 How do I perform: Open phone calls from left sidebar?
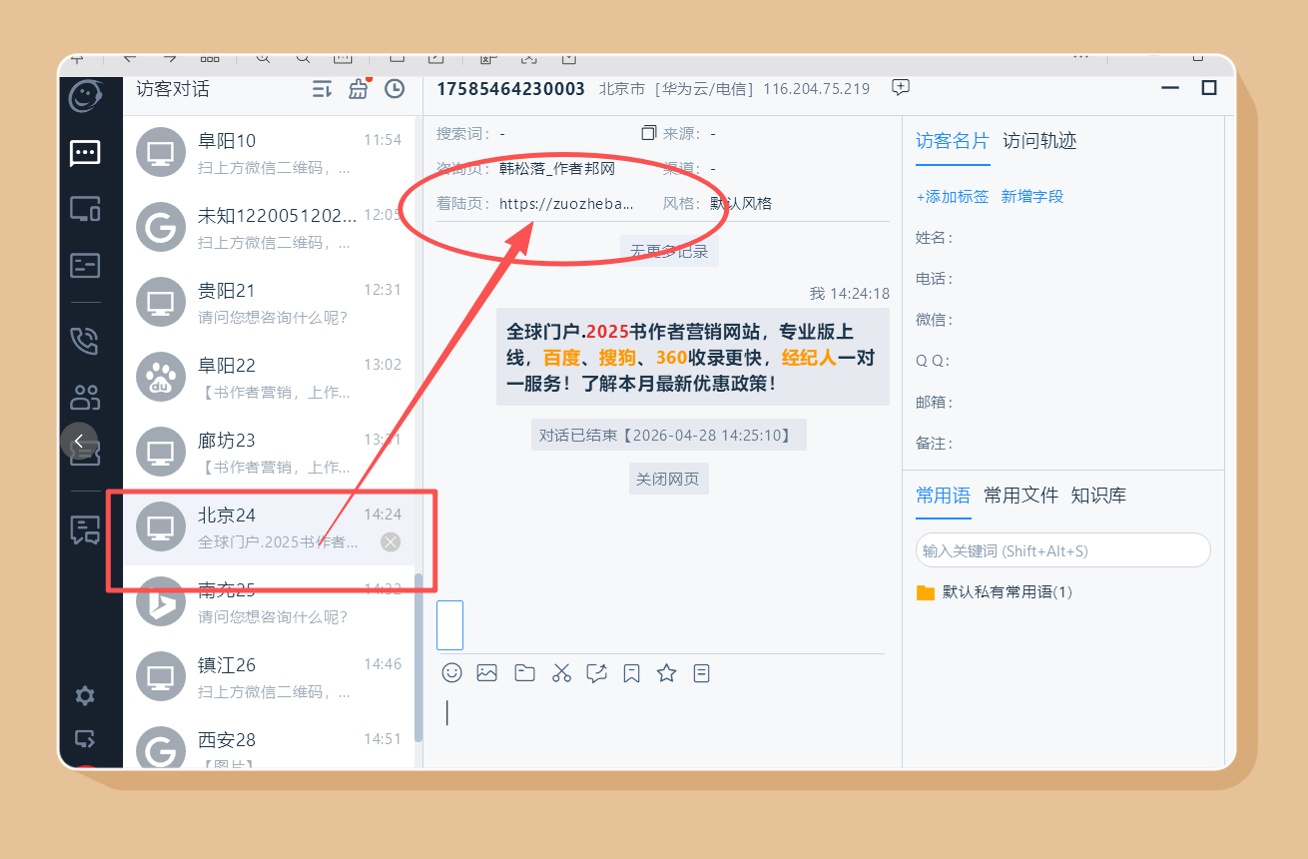[x=85, y=340]
